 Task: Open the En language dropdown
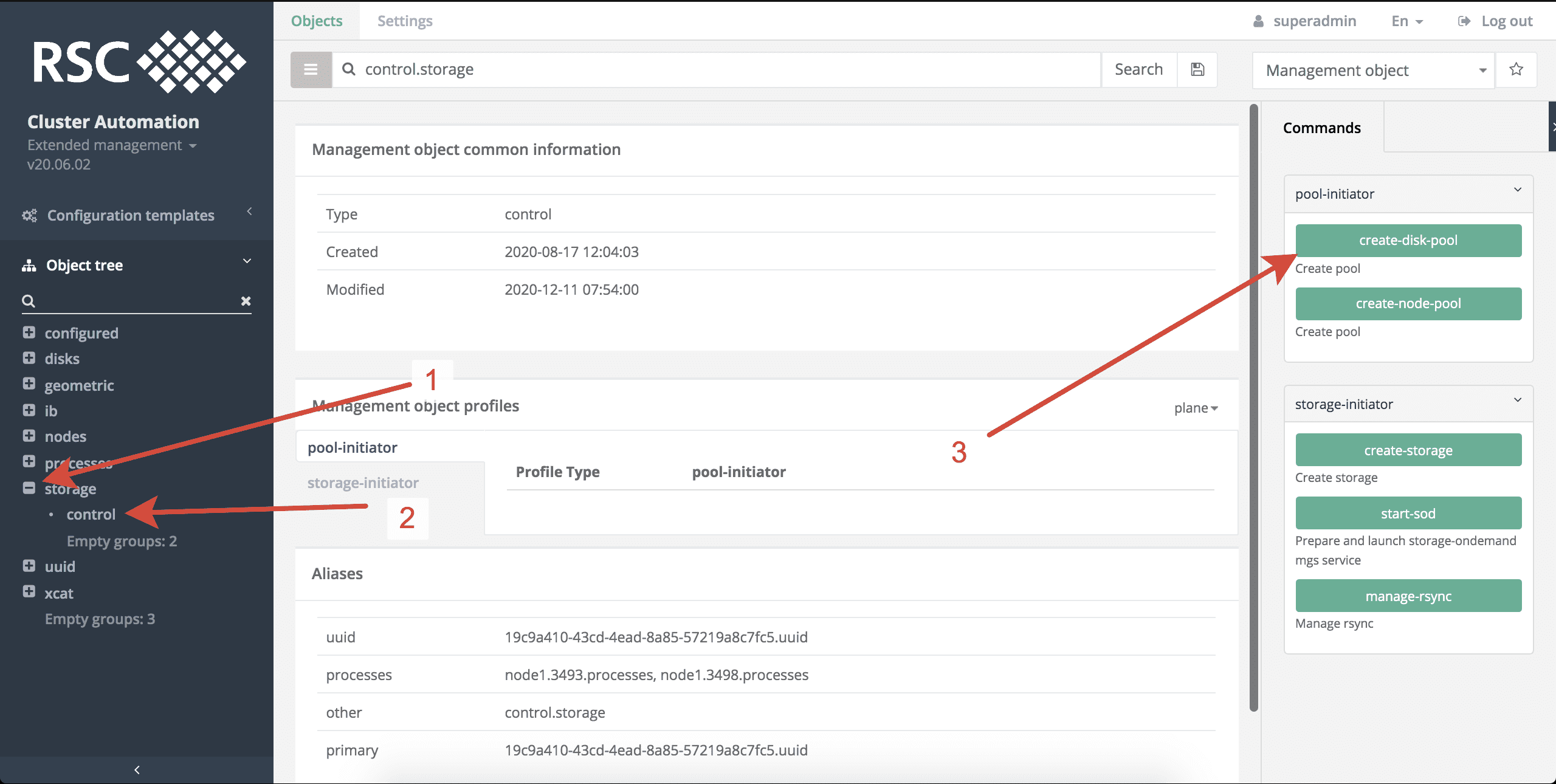click(1406, 21)
